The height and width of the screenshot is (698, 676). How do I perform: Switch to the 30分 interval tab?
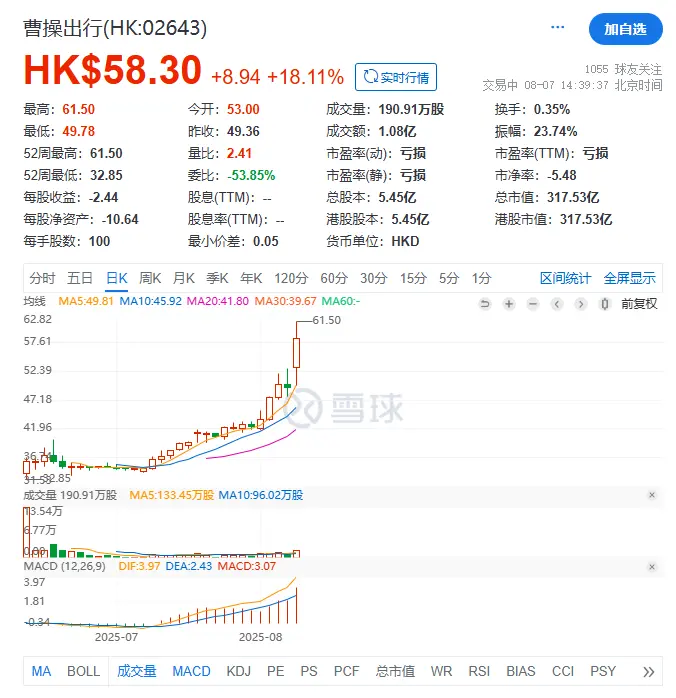coord(374,278)
